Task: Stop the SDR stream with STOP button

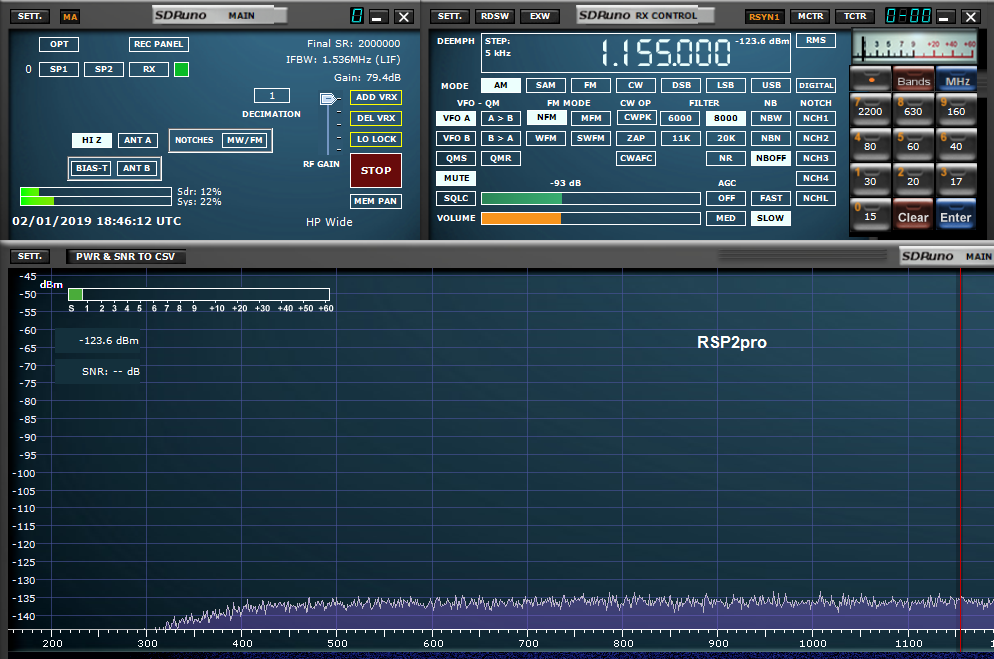Action: pos(376,170)
